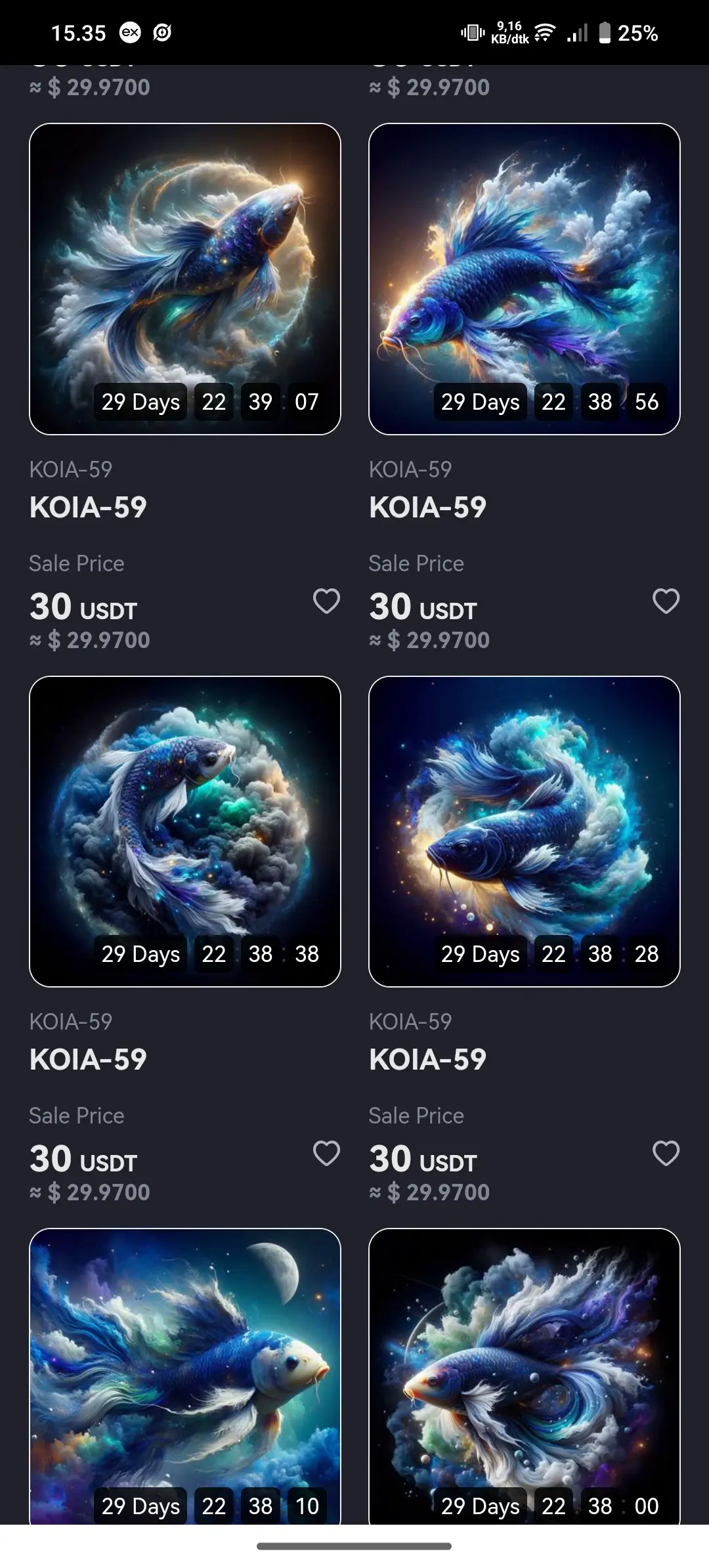
Task: Toggle favorite heart for the 22:38:28 timer listing
Action: click(x=666, y=1153)
